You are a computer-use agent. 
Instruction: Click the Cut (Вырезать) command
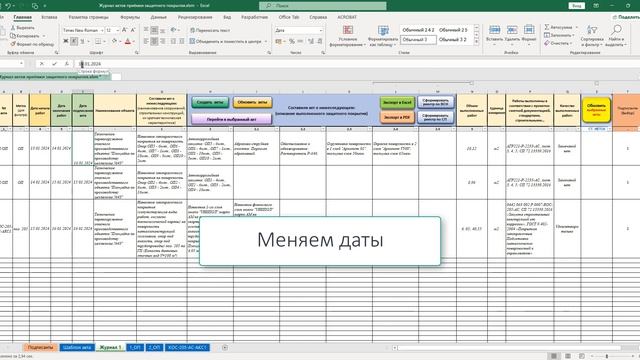pos(22,28)
